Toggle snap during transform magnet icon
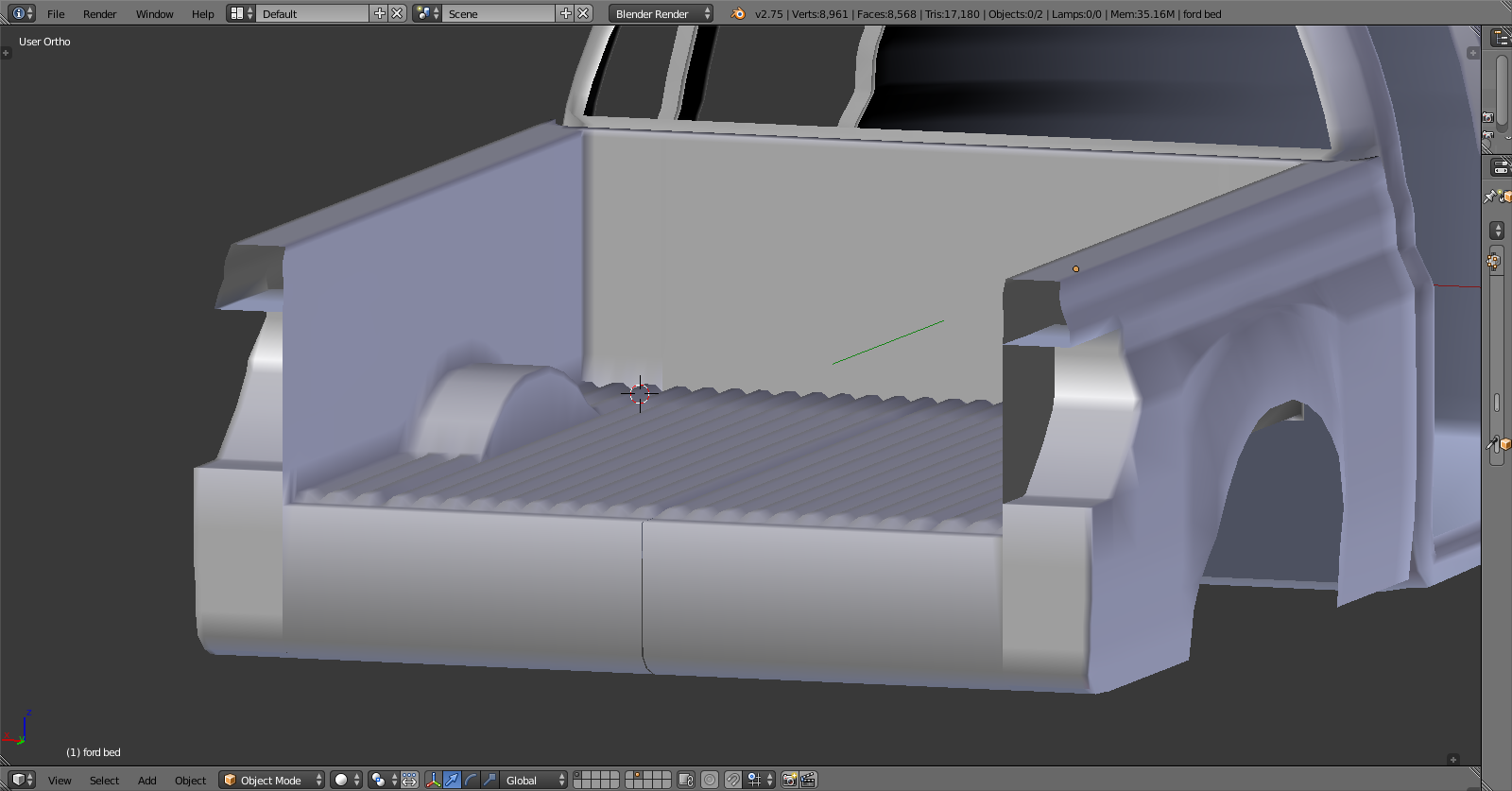This screenshot has width=1512, height=791. coord(733,780)
